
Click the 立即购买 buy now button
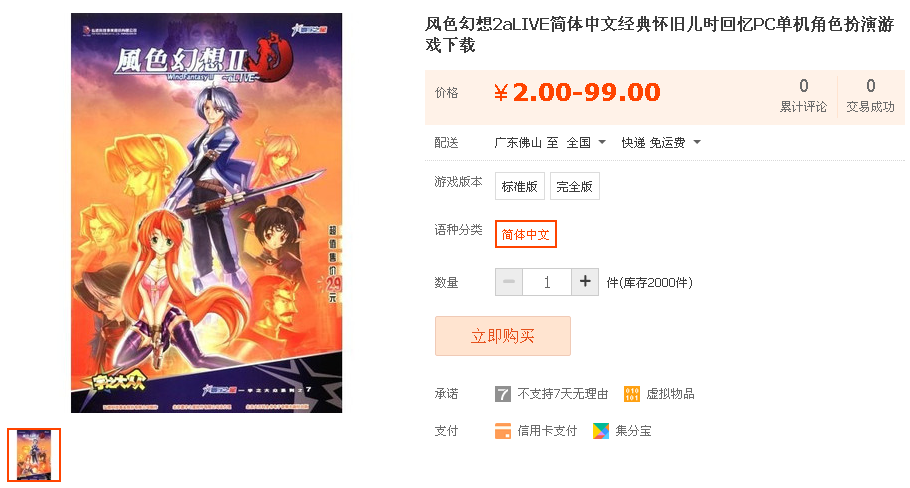[x=503, y=336]
